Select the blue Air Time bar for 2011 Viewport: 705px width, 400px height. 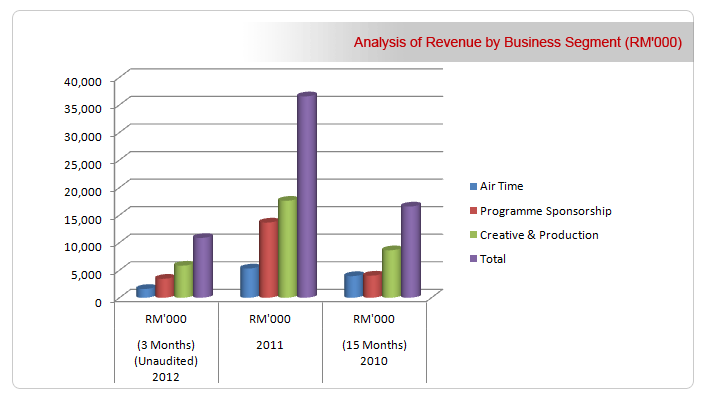pos(249,282)
